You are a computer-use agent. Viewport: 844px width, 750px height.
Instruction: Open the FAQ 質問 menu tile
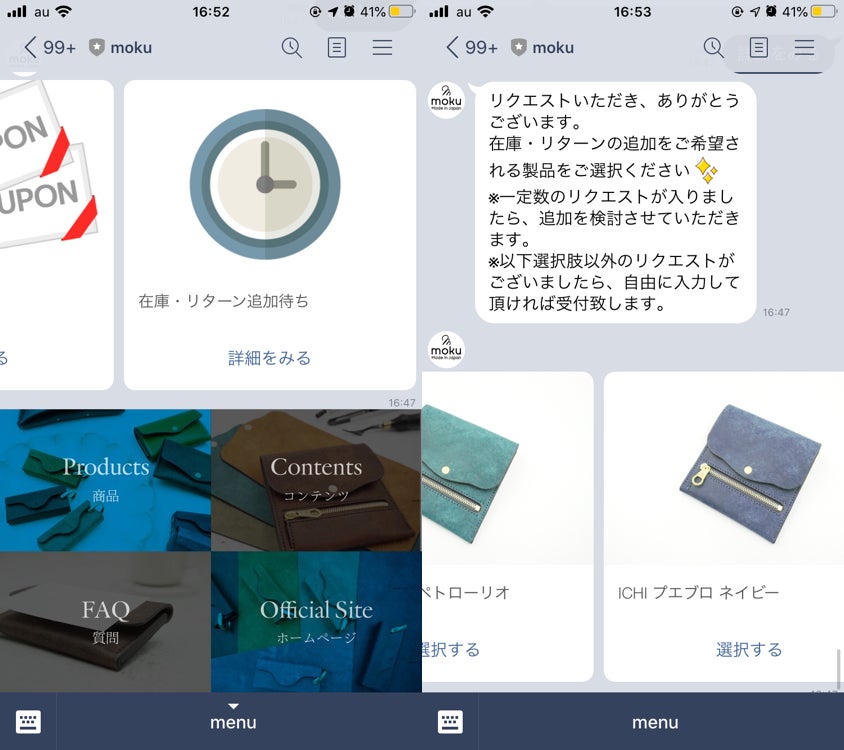(106, 622)
